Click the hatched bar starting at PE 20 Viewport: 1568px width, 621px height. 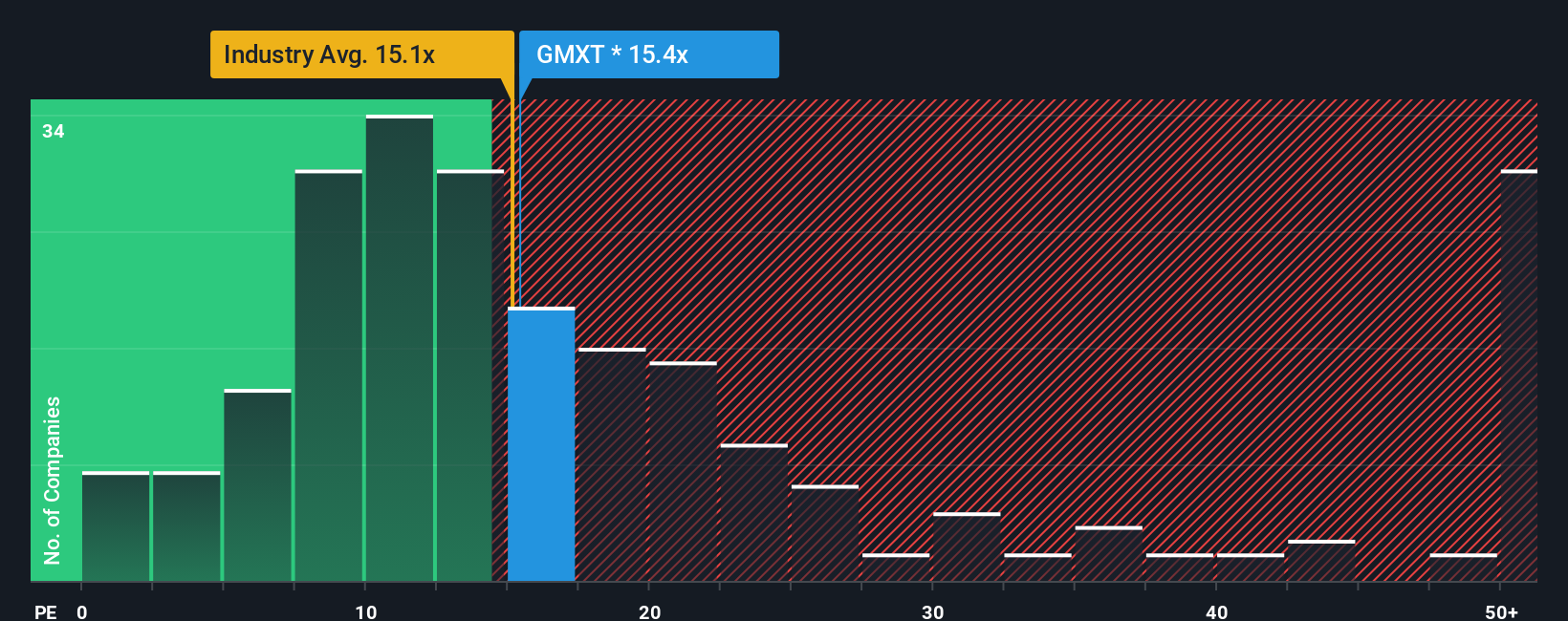[x=683, y=471]
